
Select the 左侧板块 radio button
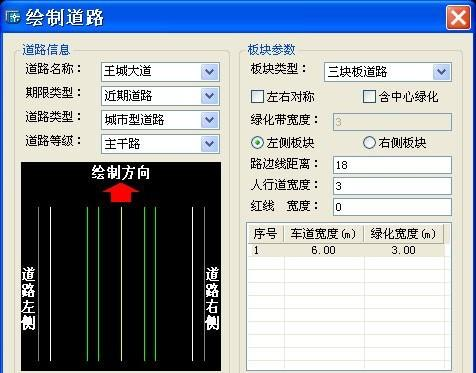tap(257, 143)
